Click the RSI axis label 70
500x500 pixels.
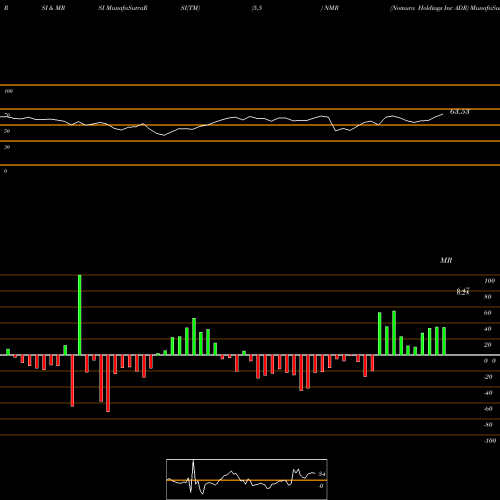pyautogui.click(x=7, y=115)
